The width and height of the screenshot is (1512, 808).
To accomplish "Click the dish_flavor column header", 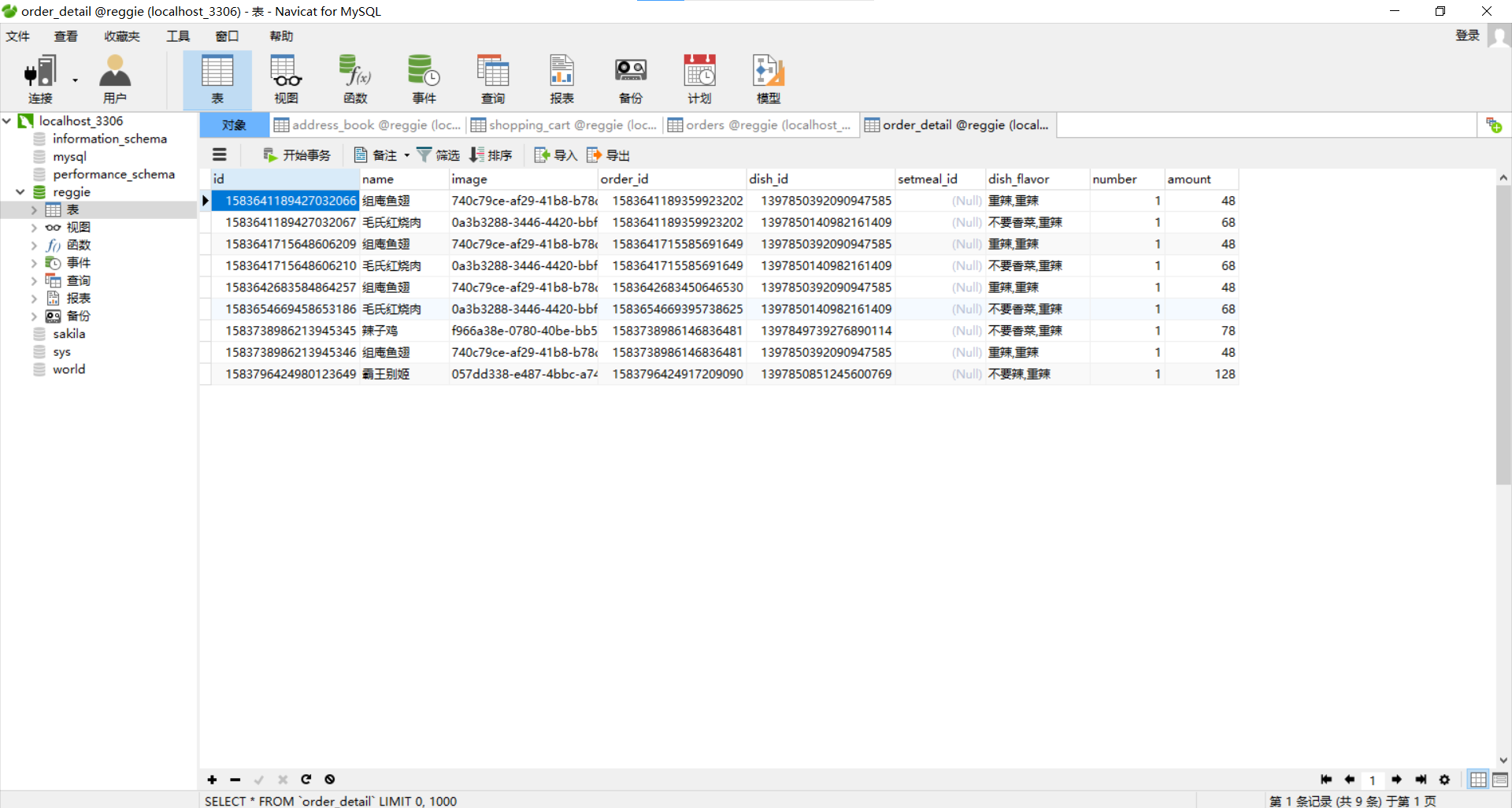I will point(1038,180).
